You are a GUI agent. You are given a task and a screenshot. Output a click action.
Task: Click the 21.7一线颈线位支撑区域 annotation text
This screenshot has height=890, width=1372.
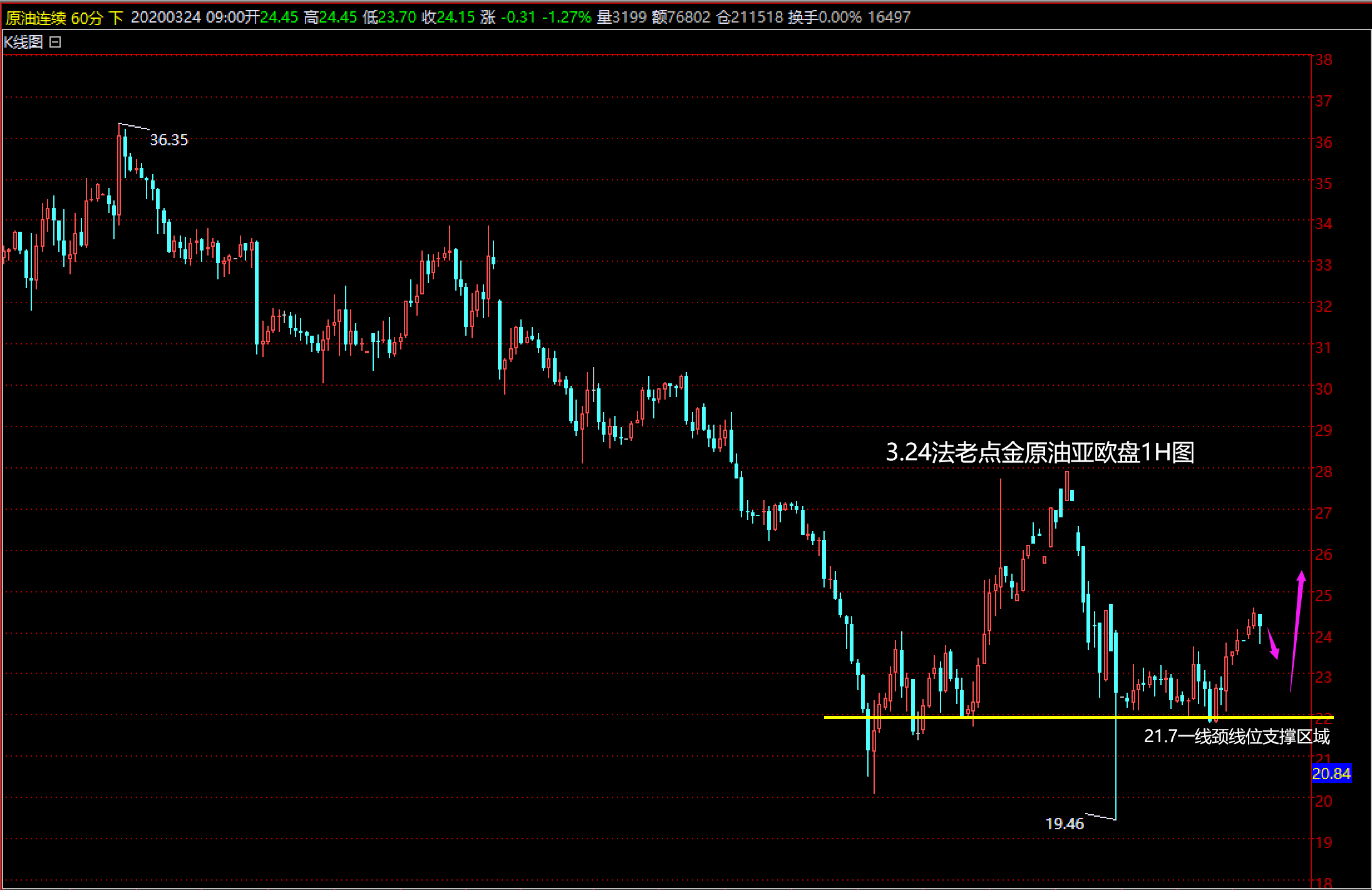[1237, 736]
